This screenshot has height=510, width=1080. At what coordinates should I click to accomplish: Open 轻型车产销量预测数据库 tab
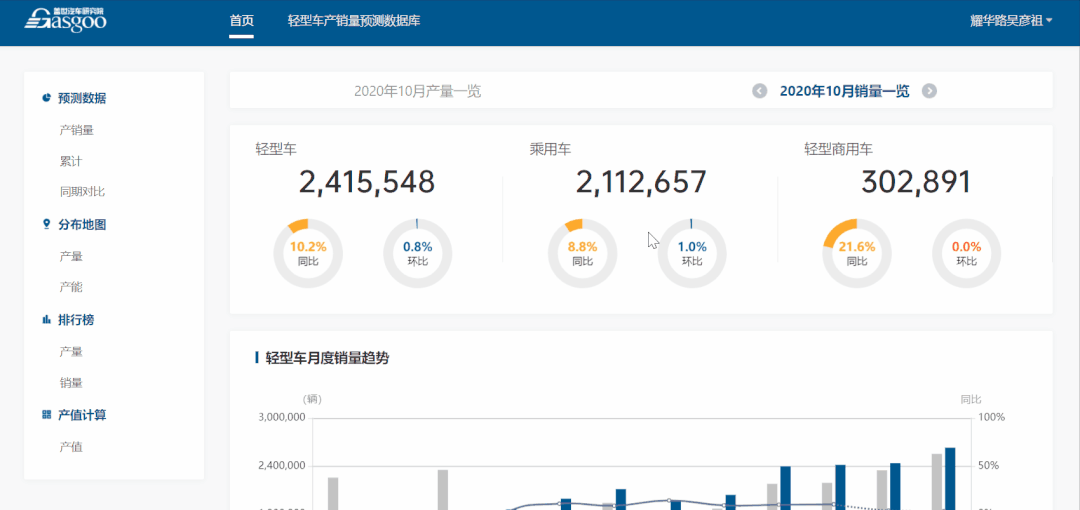(354, 21)
